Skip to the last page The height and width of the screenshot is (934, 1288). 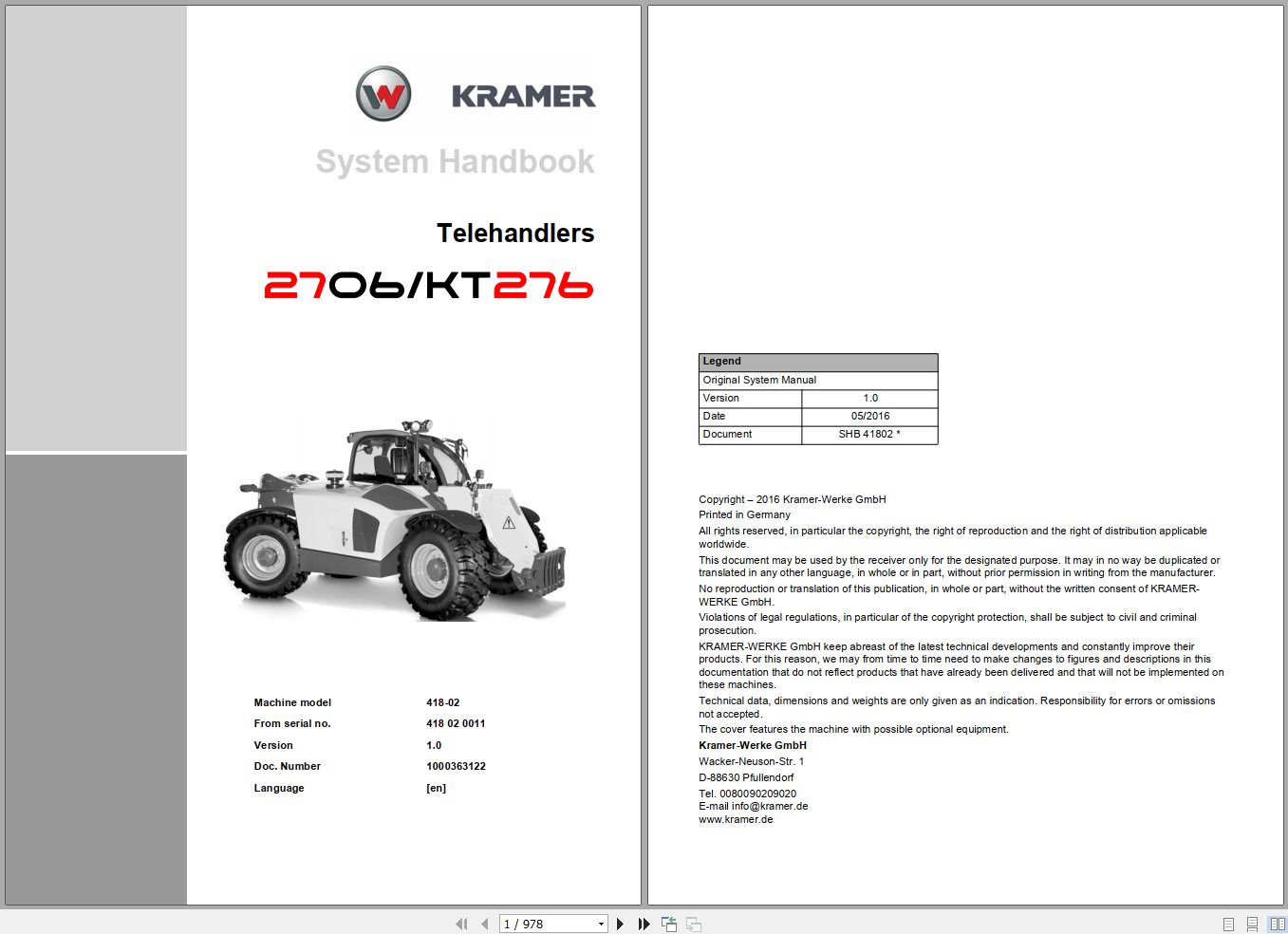[644, 923]
